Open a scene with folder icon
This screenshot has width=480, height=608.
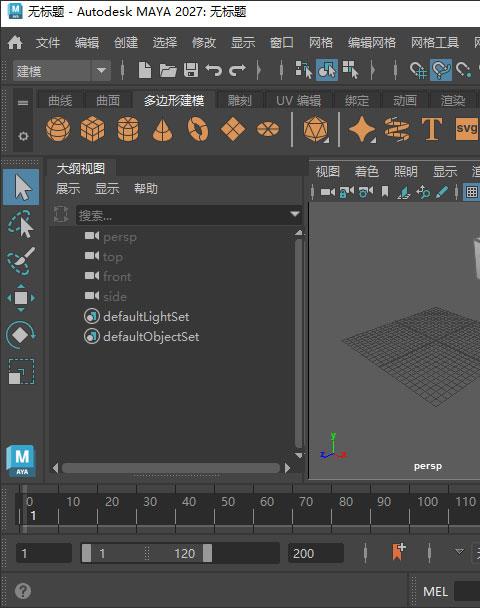(x=168, y=70)
